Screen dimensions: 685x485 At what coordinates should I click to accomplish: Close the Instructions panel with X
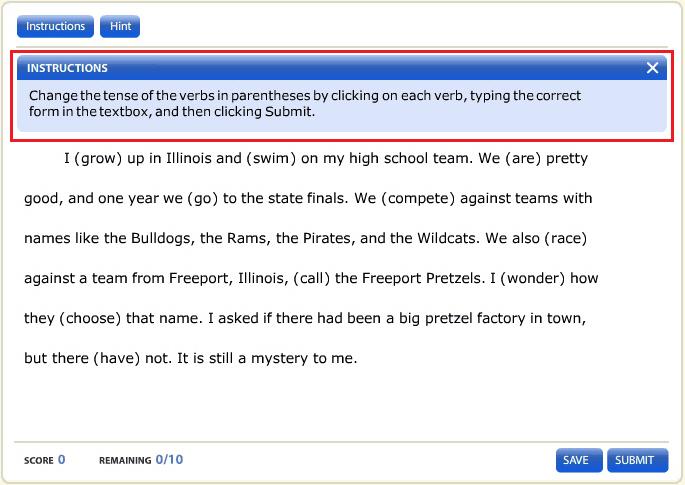pyautogui.click(x=652, y=68)
